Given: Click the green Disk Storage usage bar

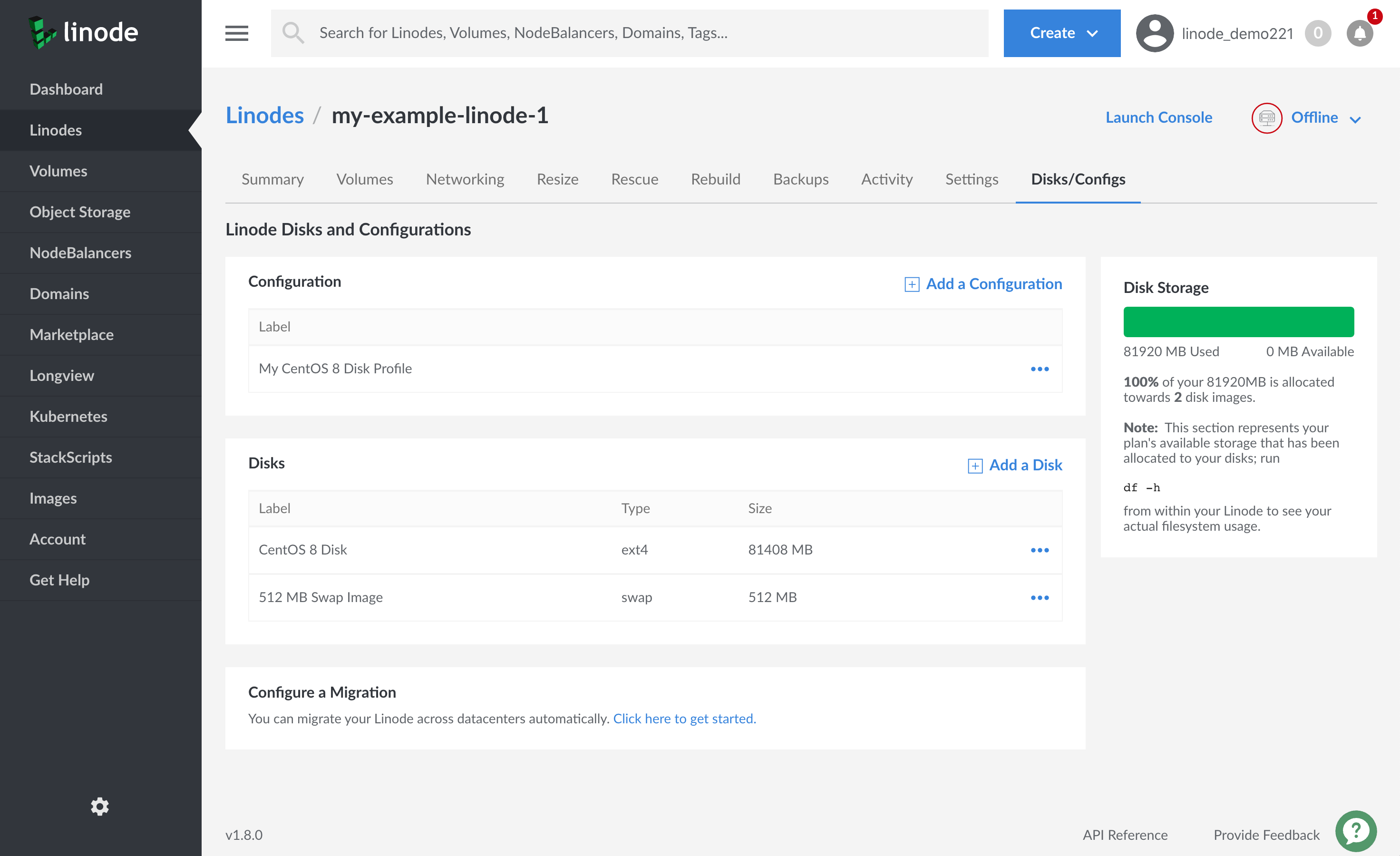Looking at the screenshot, I should [x=1238, y=321].
